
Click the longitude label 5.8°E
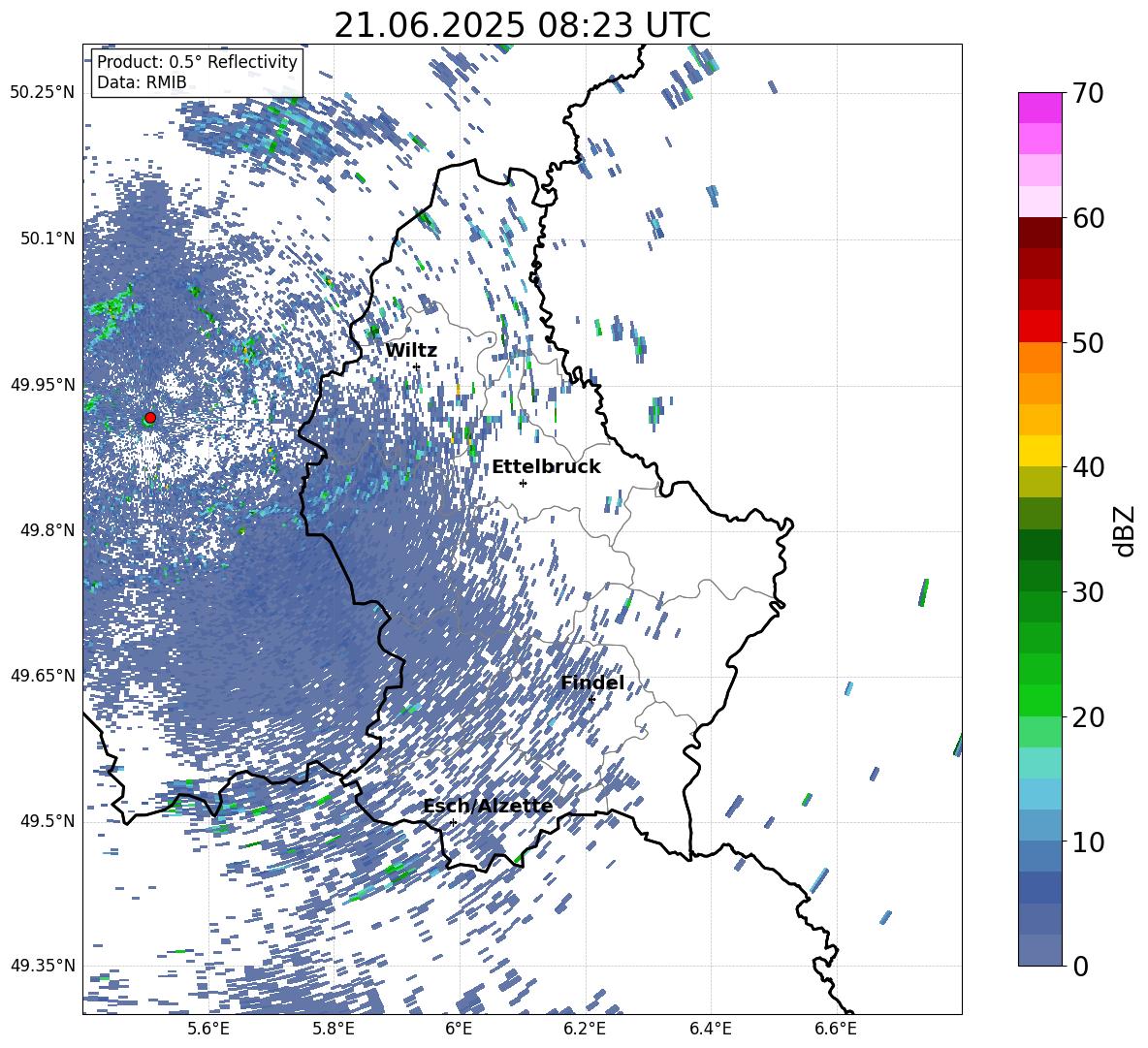[x=334, y=1029]
